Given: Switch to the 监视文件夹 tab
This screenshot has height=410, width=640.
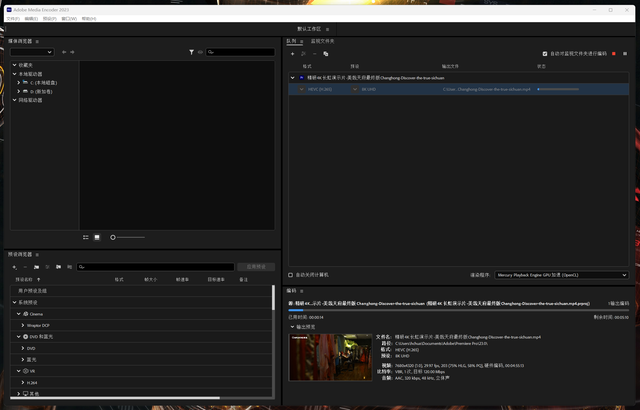Looking at the screenshot, I should [322, 41].
